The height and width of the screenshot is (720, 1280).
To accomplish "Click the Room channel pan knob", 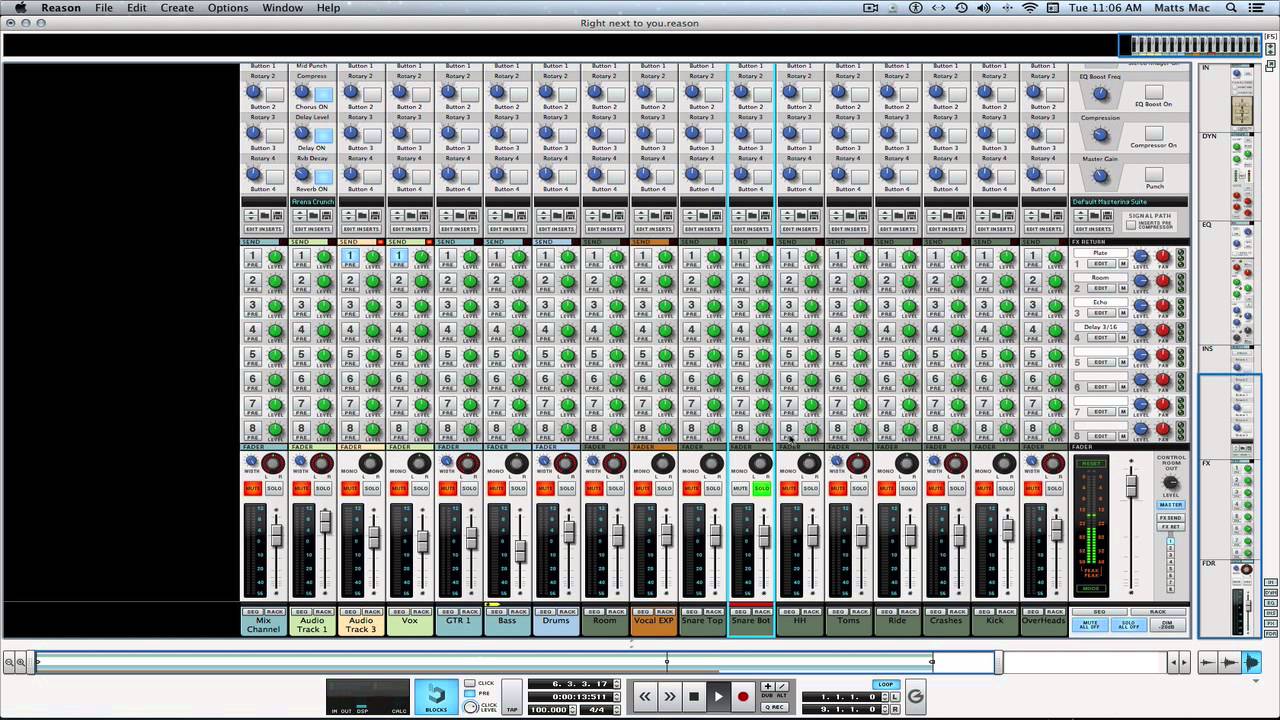I will coord(614,463).
